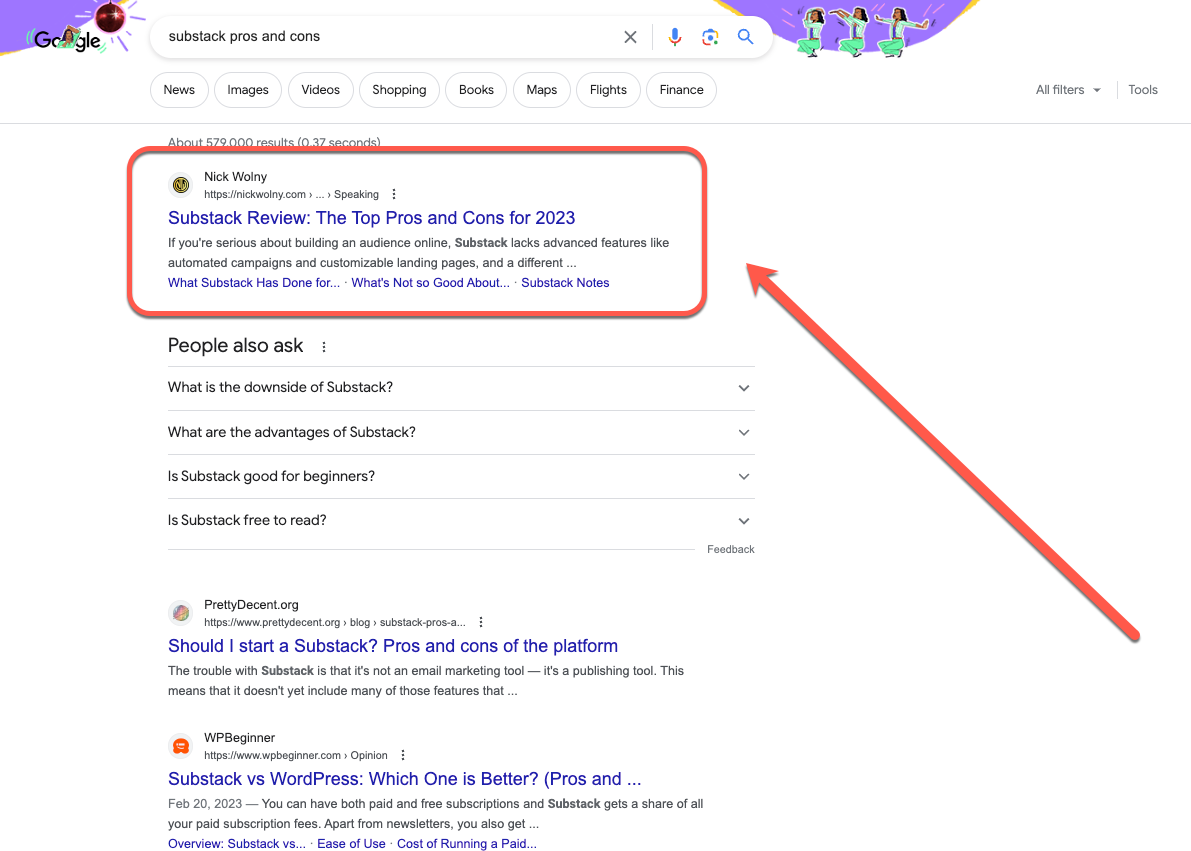Click the Feedback link under People also ask
The image size is (1191, 851).
731,549
